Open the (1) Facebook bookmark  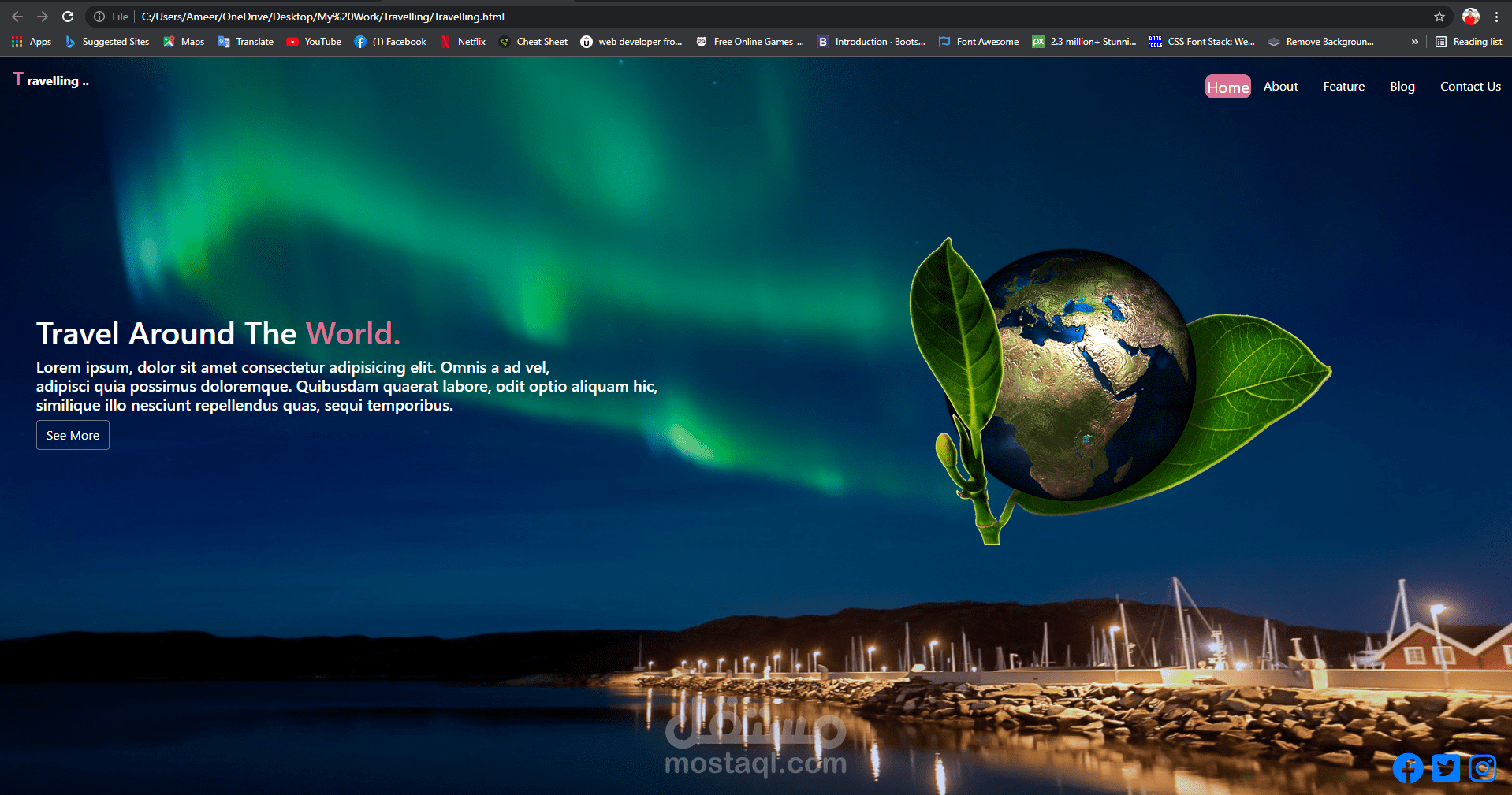click(x=390, y=42)
